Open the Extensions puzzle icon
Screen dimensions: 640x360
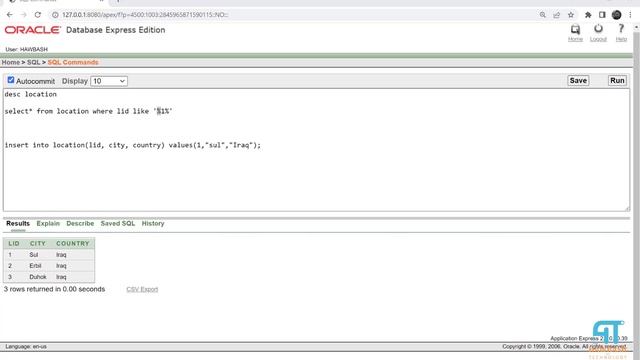(x=588, y=15)
